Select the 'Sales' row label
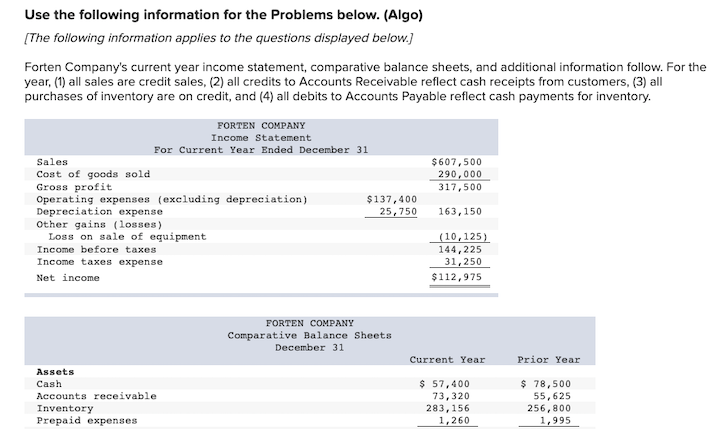This screenshot has height=429, width=721. pos(52,162)
